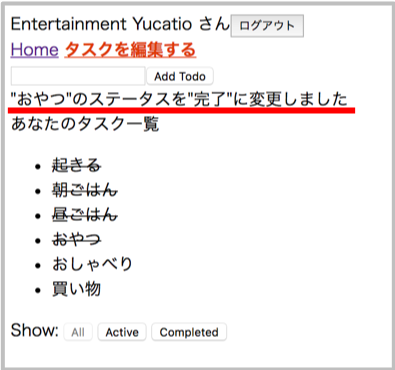The width and height of the screenshot is (395, 370).
Task: Toggle the 朝ごはん task
Action: (85, 190)
